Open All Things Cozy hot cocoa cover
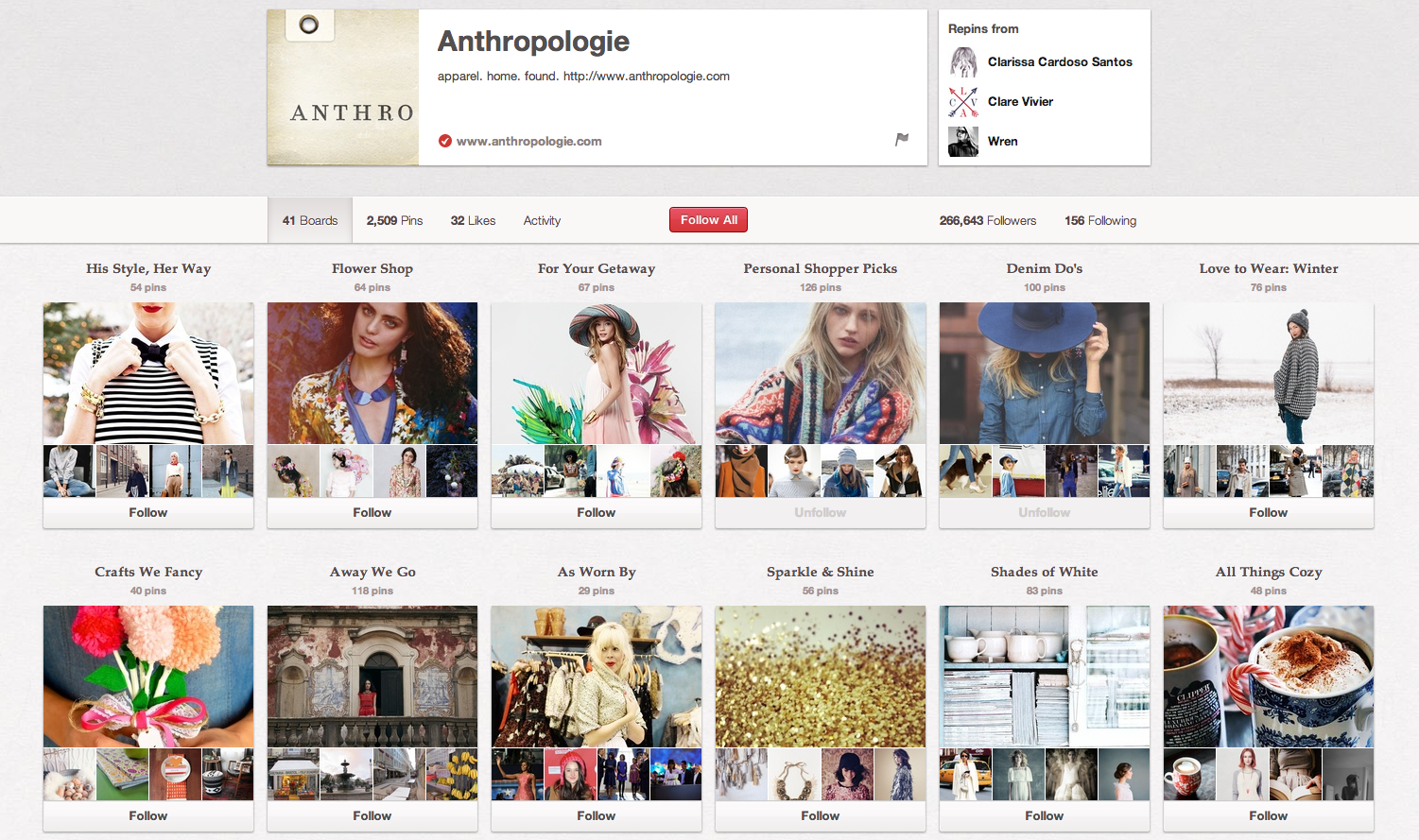 (x=1269, y=677)
